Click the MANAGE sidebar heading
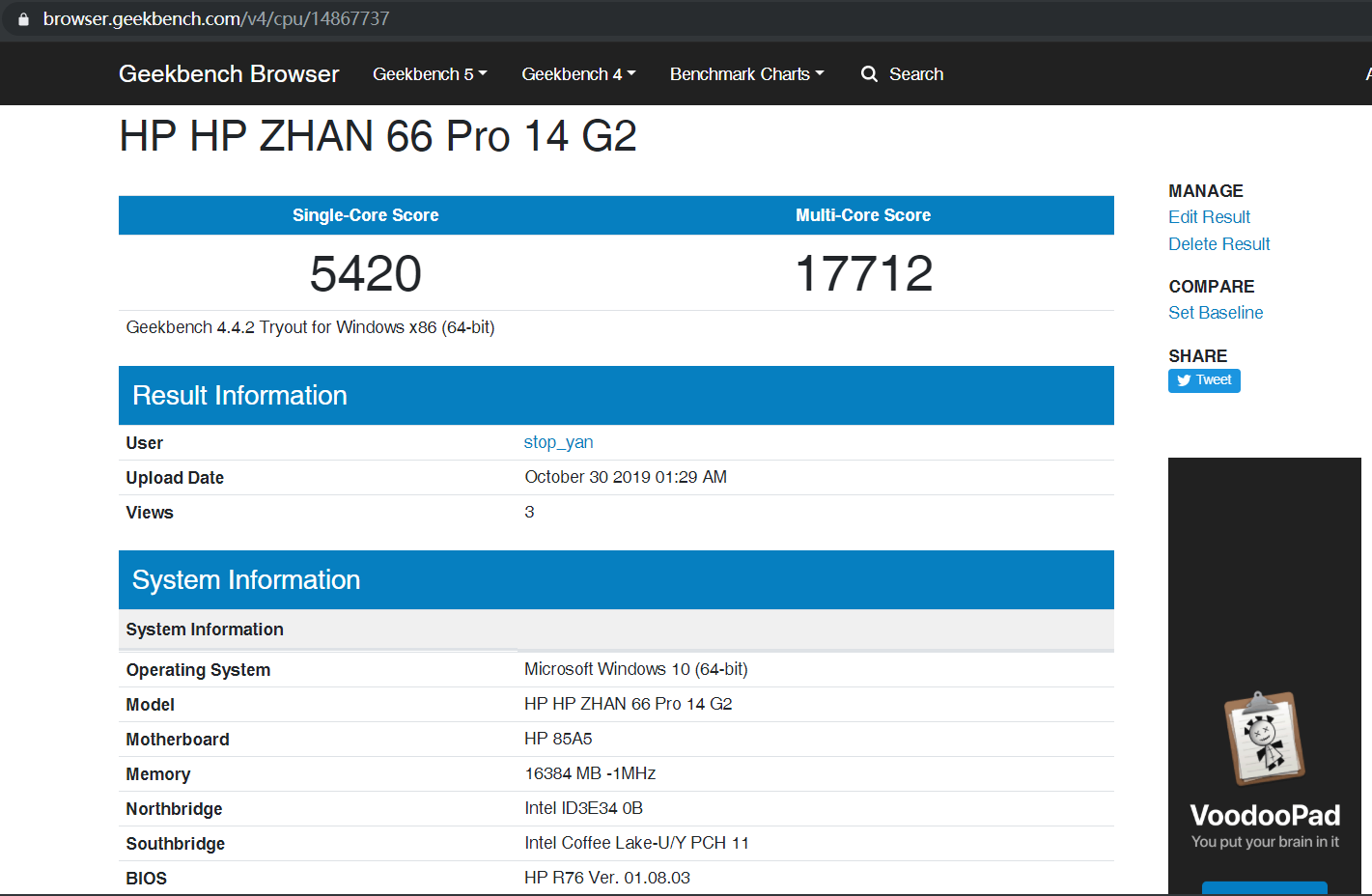Screen dimensions: 1372x896 coord(1206,191)
